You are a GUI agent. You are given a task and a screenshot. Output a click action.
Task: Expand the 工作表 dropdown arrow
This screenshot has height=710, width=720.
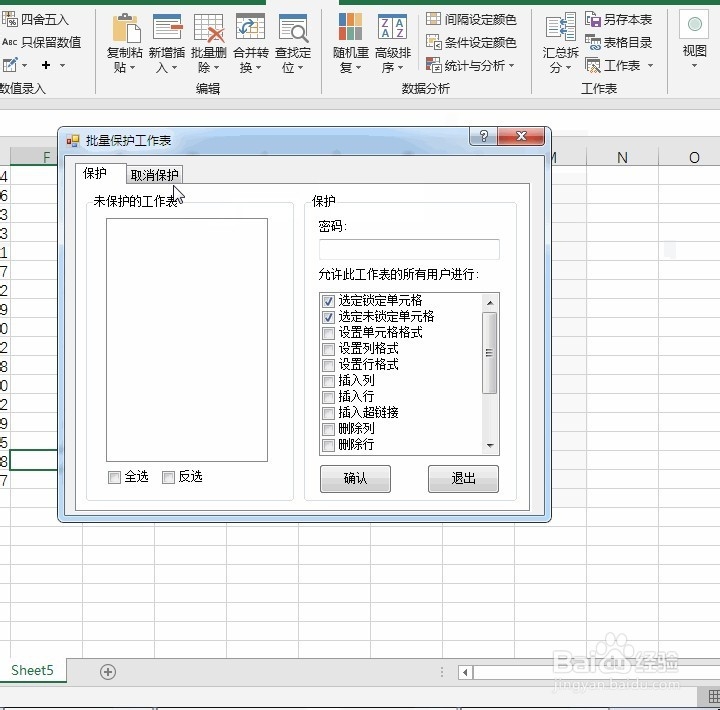[650, 65]
